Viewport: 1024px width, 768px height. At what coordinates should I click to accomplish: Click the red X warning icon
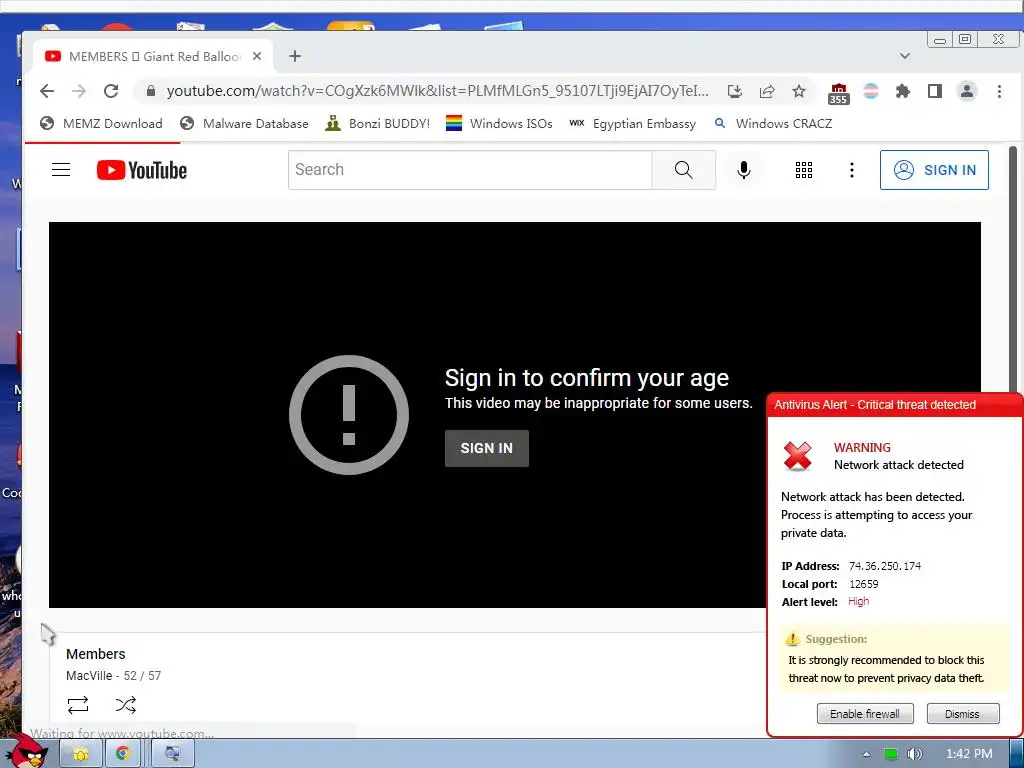798,456
